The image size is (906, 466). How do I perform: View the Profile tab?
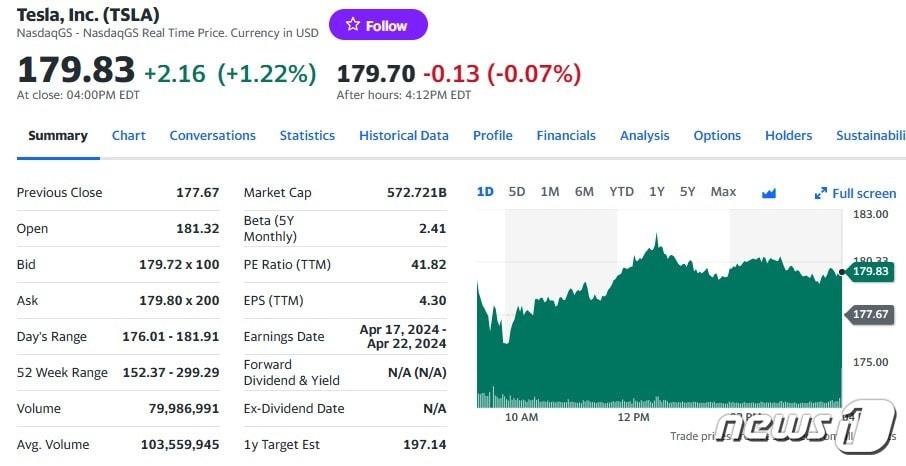pyautogui.click(x=492, y=136)
